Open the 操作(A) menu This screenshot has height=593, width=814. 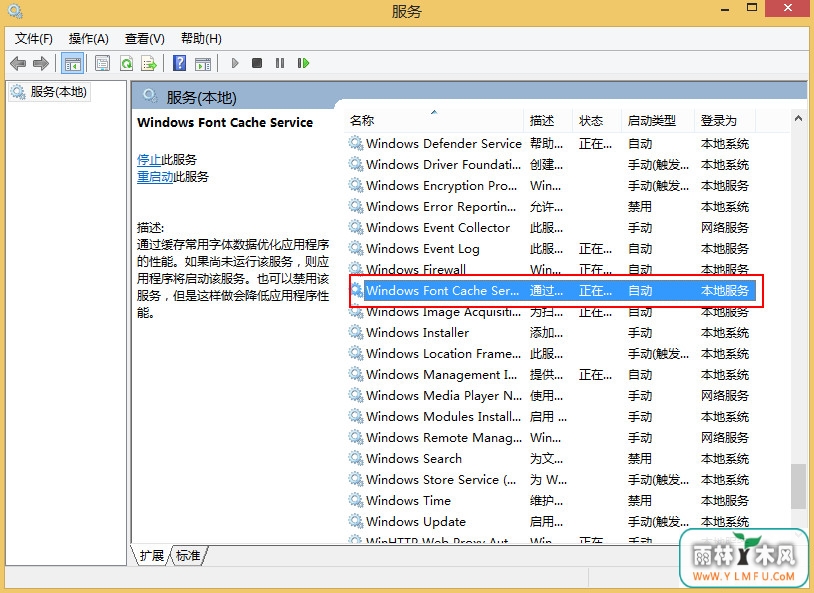[x=89, y=38]
